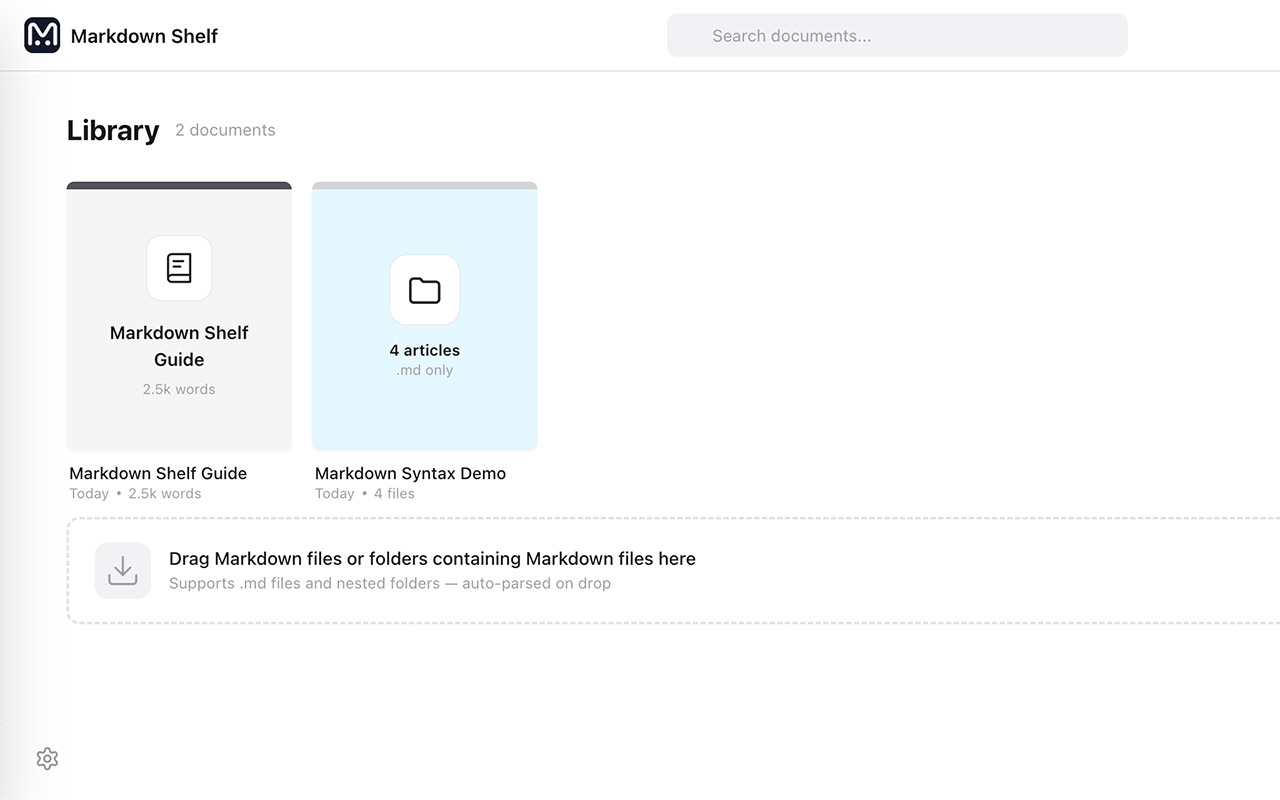The width and height of the screenshot is (1280, 800).
Task: Open settings via the gear icon
Action: [x=47, y=759]
